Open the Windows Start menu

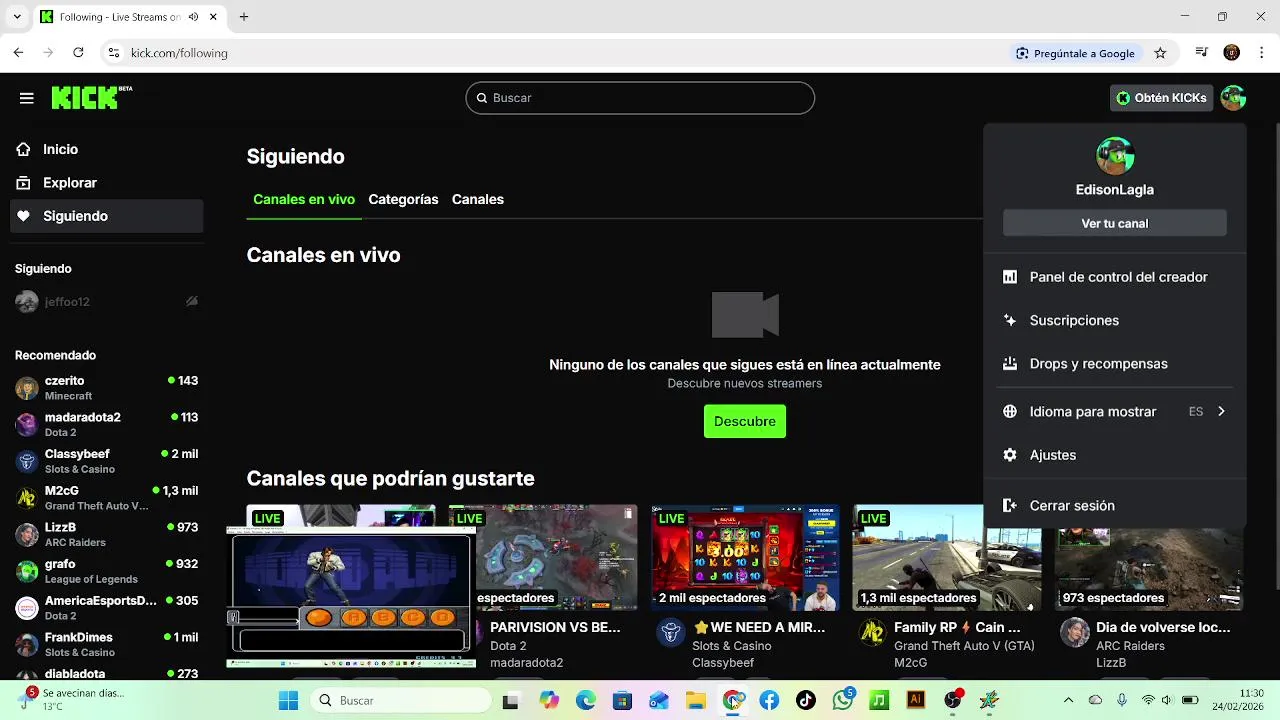pyautogui.click(x=288, y=701)
